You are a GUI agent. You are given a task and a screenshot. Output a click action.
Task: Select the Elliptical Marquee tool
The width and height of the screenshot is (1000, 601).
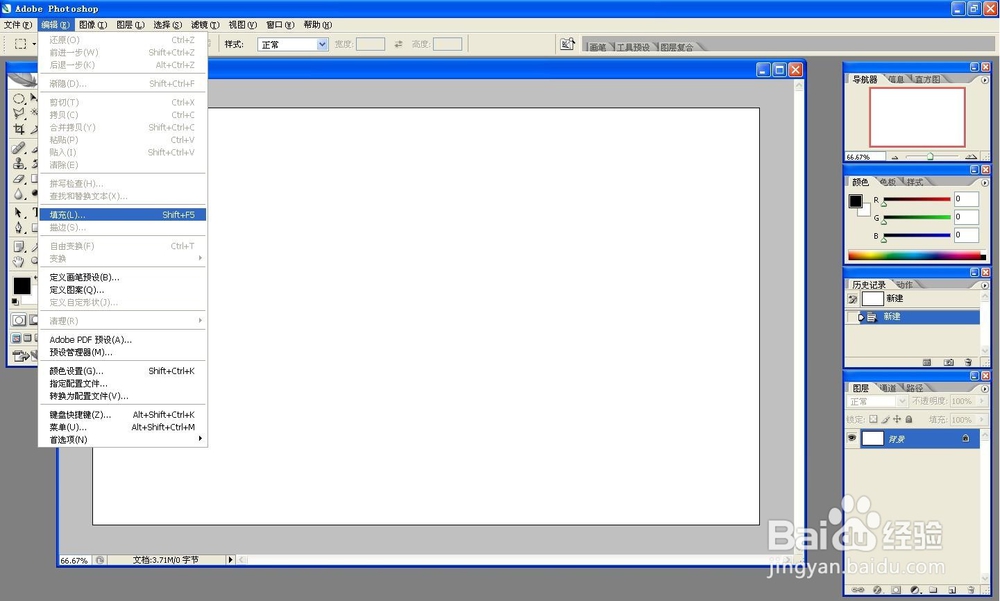(x=19, y=99)
